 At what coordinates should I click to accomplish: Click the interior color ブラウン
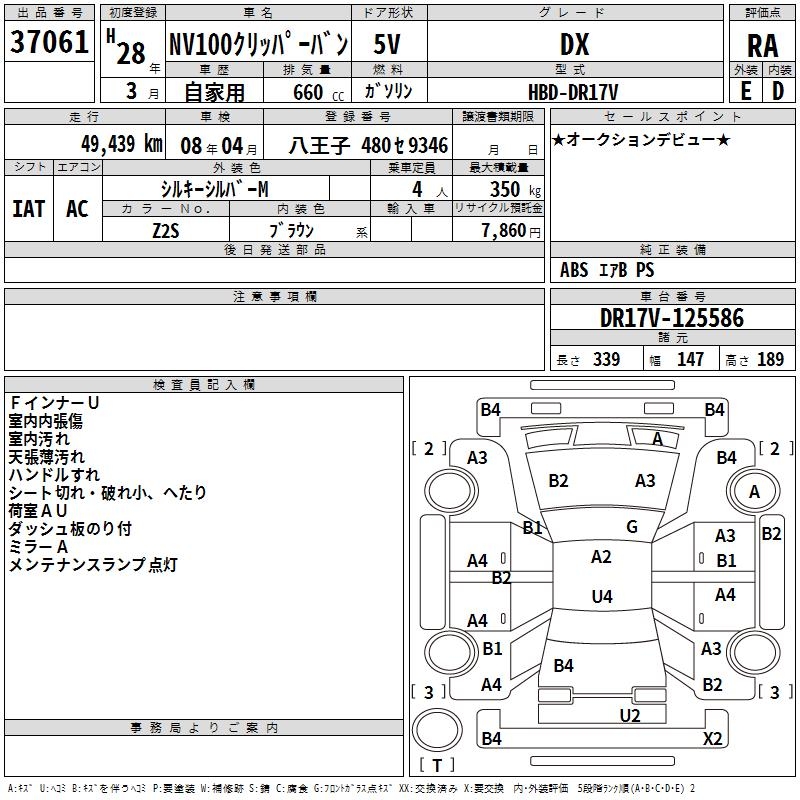[291, 230]
